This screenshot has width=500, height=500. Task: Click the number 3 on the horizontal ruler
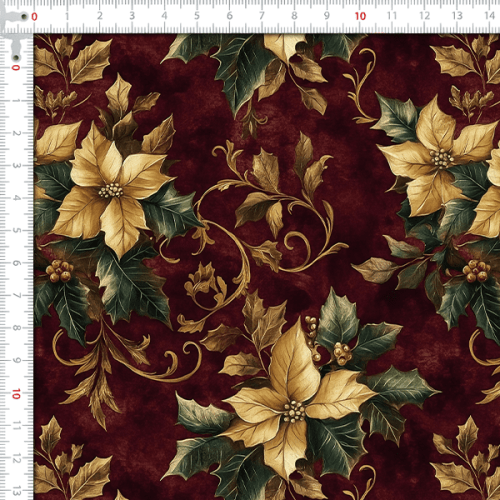(x=132, y=16)
